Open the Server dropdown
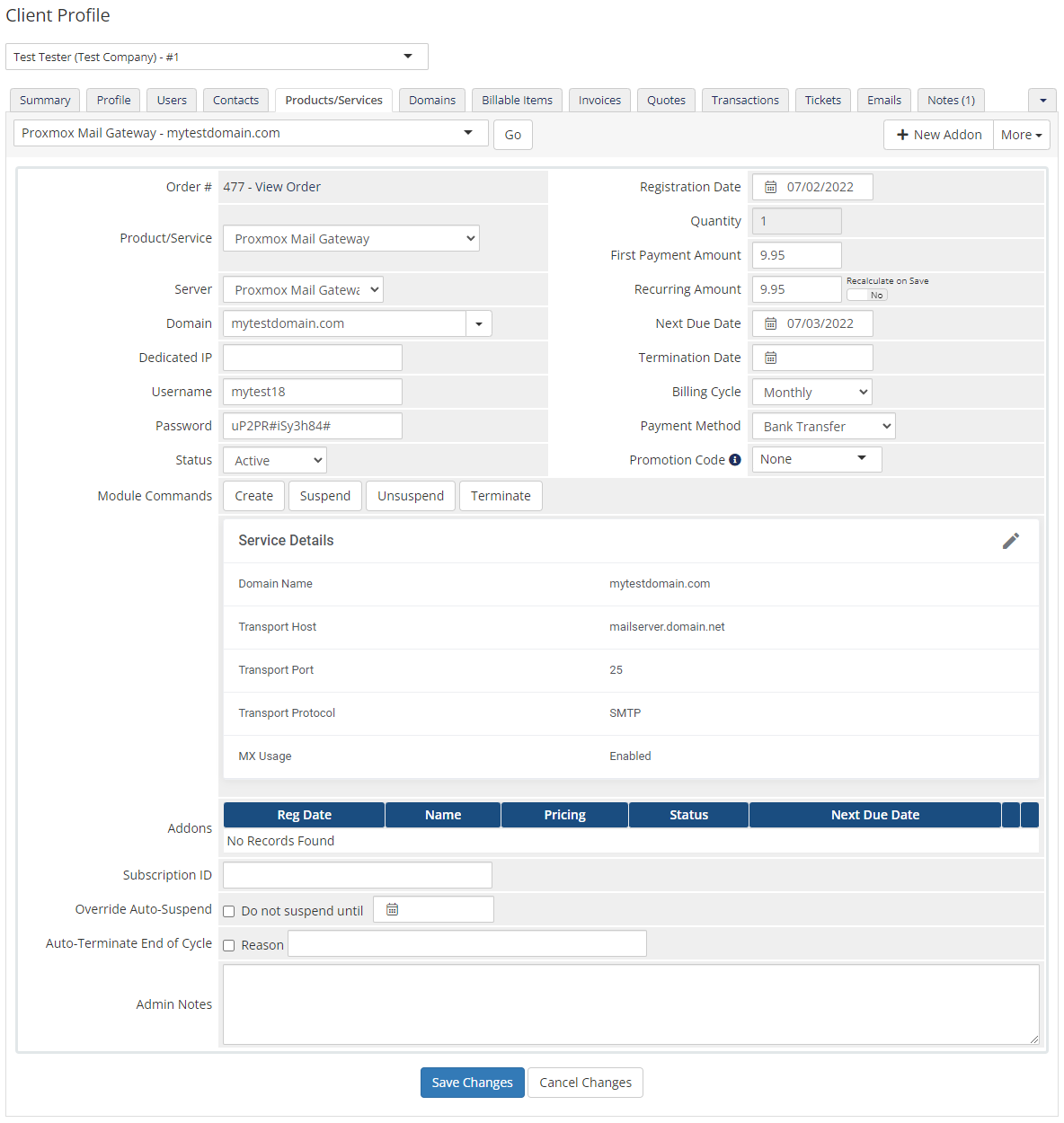 pos(303,289)
